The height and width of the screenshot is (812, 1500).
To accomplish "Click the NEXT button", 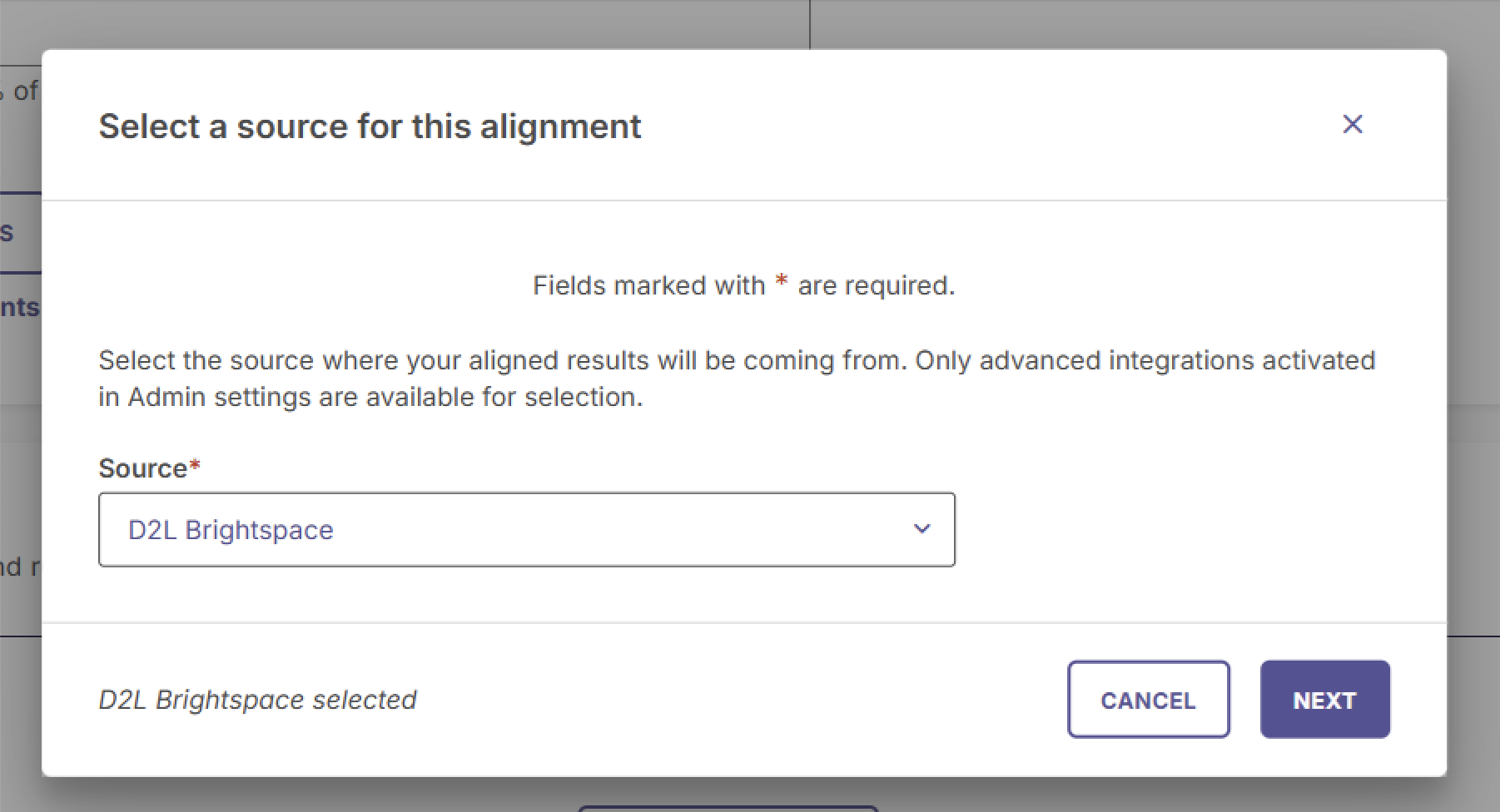I will tap(1324, 700).
